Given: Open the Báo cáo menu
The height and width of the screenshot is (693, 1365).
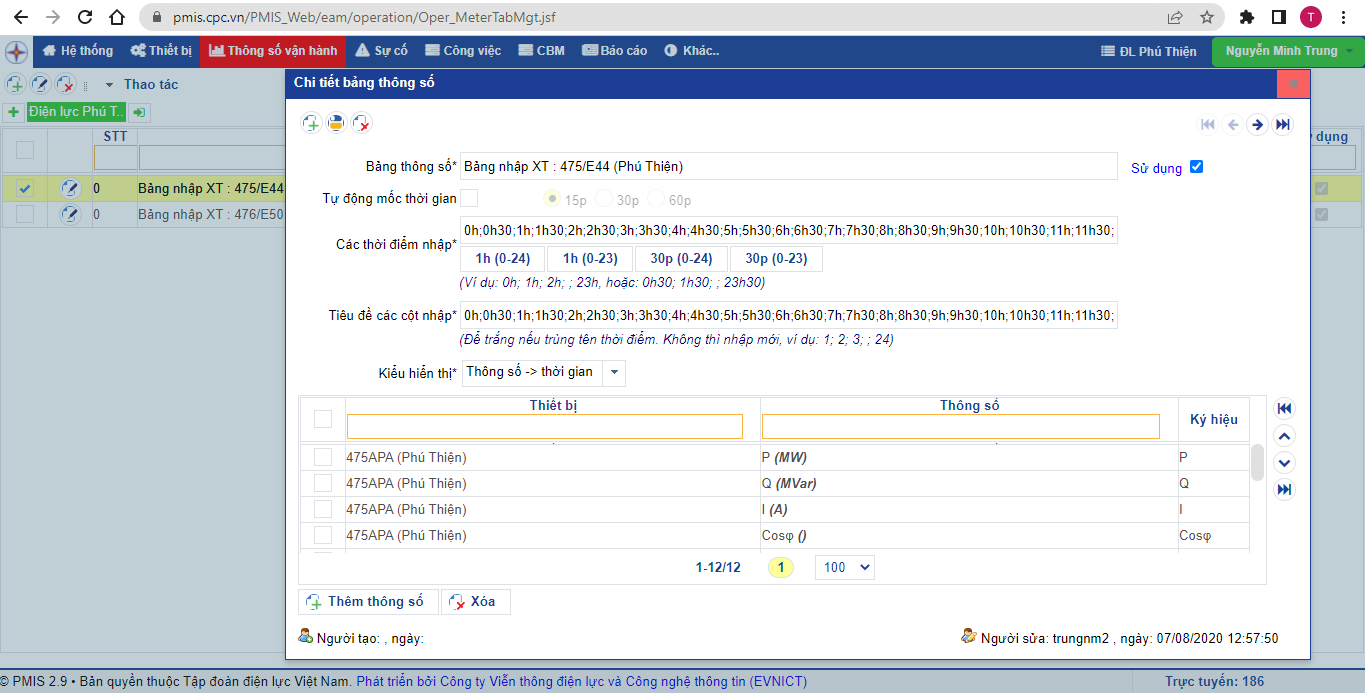Looking at the screenshot, I should point(615,51).
